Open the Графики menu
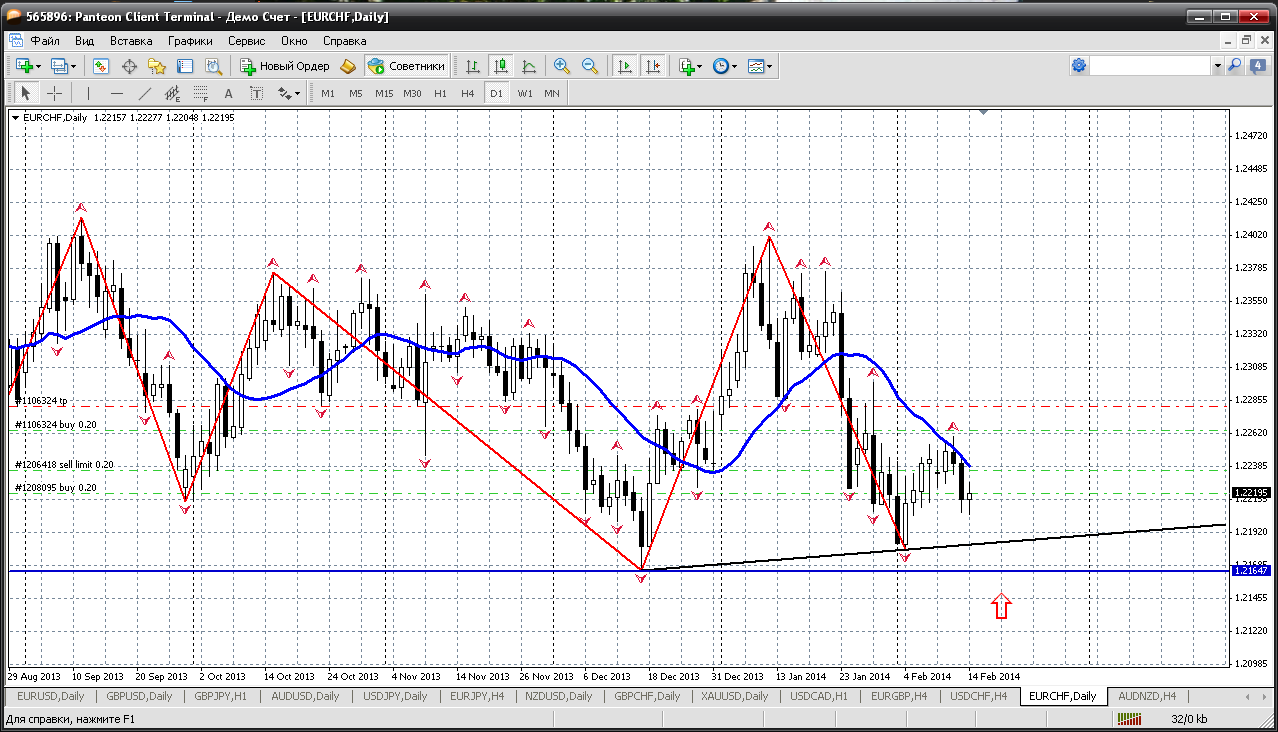Image resolution: width=1278 pixels, height=732 pixels. click(x=190, y=41)
